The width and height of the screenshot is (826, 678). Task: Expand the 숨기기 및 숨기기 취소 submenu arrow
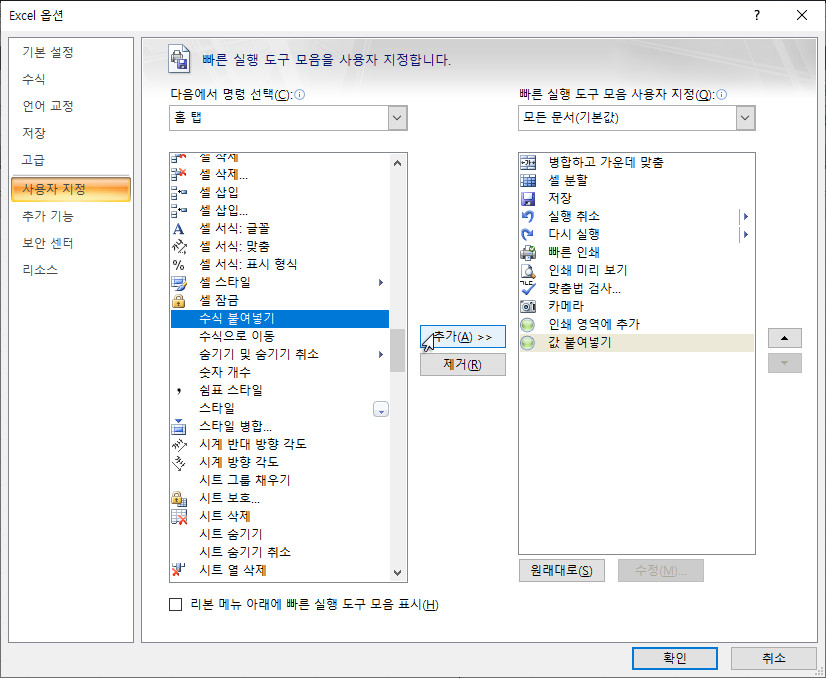point(381,355)
